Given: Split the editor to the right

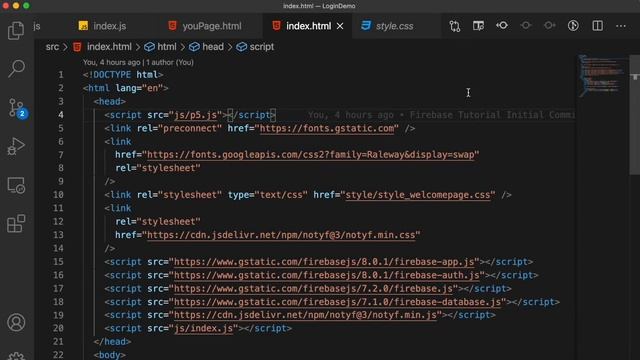Looking at the screenshot, I should (x=598, y=26).
